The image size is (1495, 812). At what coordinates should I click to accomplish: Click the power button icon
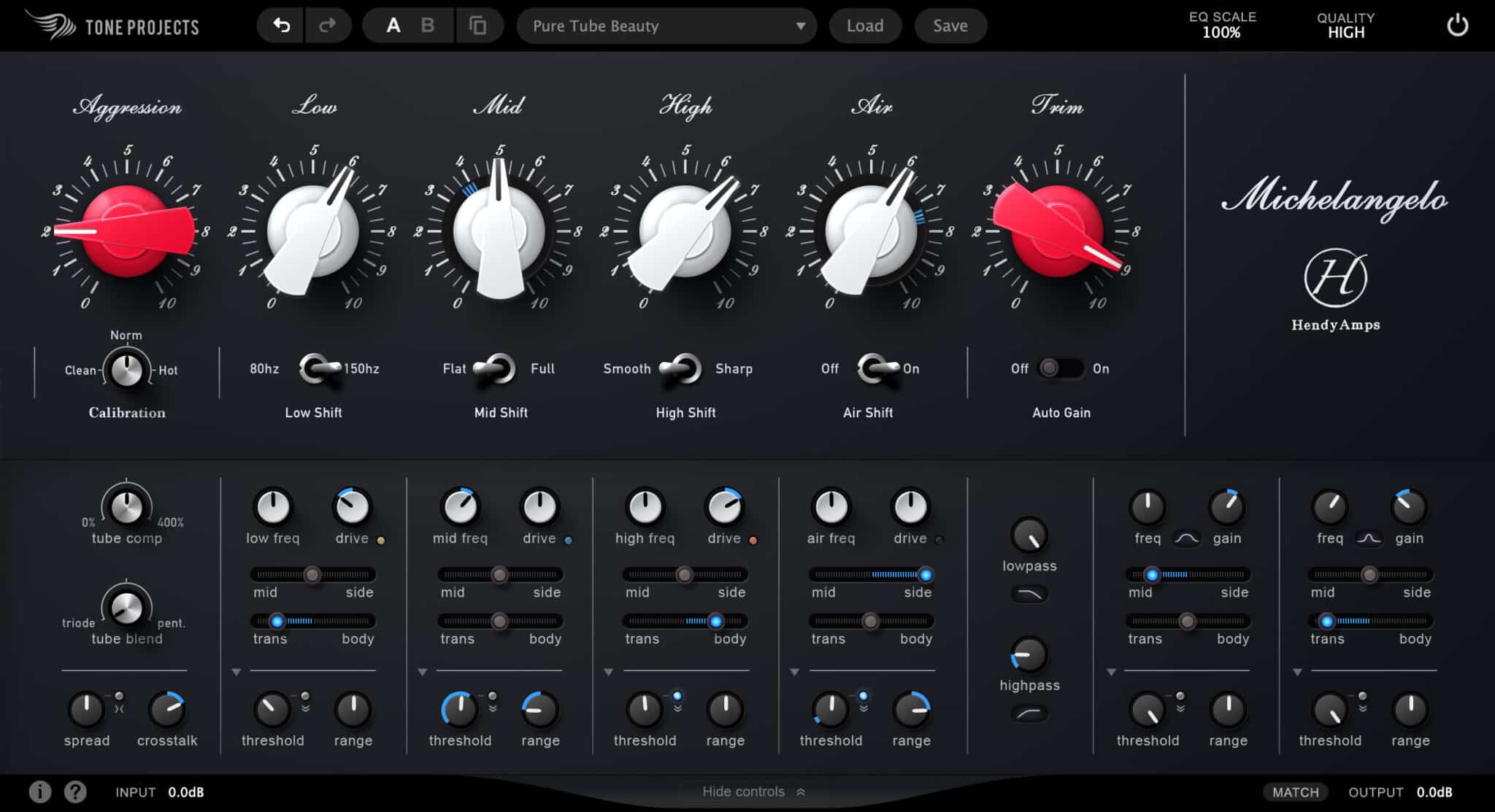point(1456,25)
